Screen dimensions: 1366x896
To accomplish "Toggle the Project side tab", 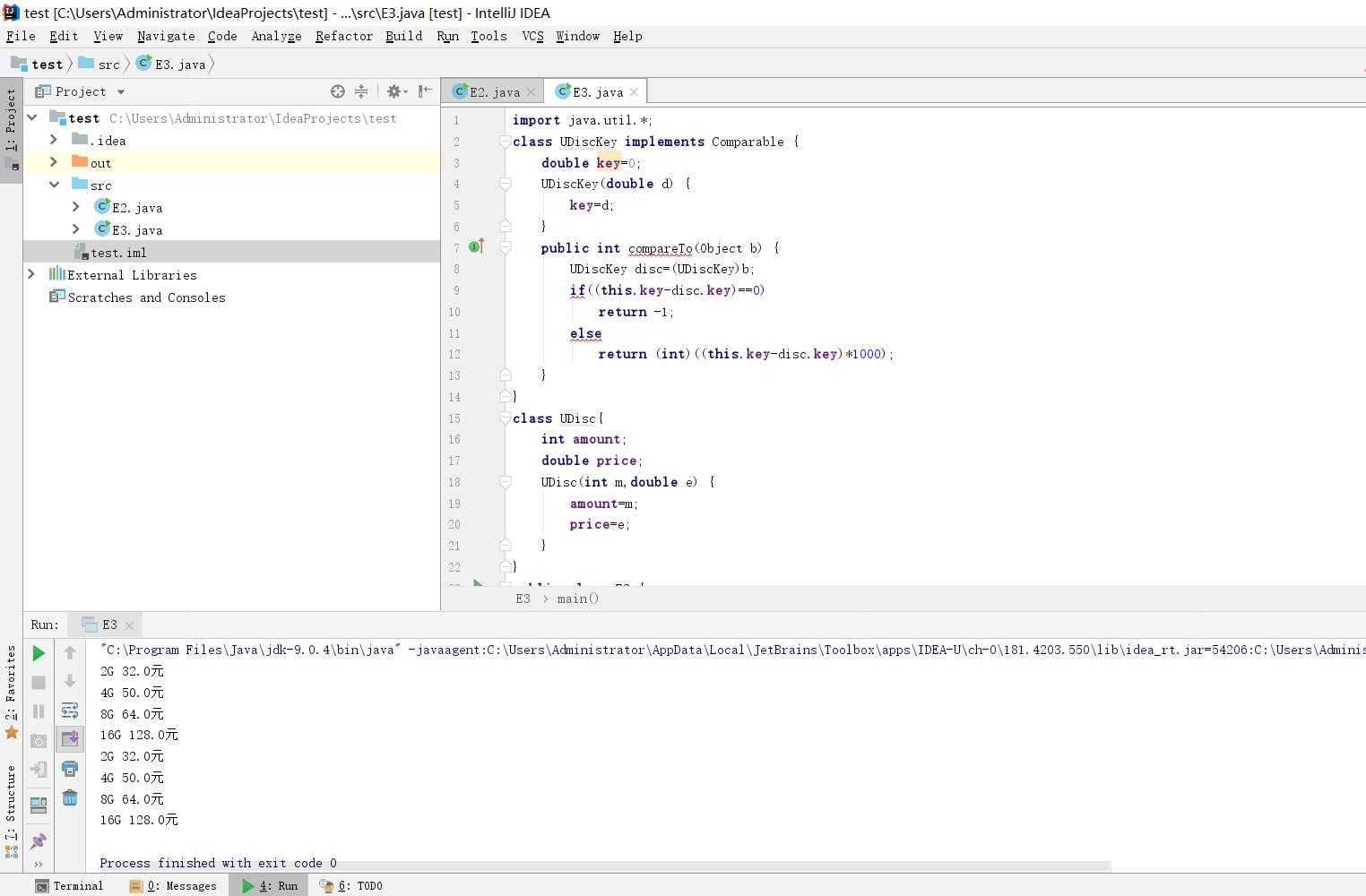I will (11, 130).
